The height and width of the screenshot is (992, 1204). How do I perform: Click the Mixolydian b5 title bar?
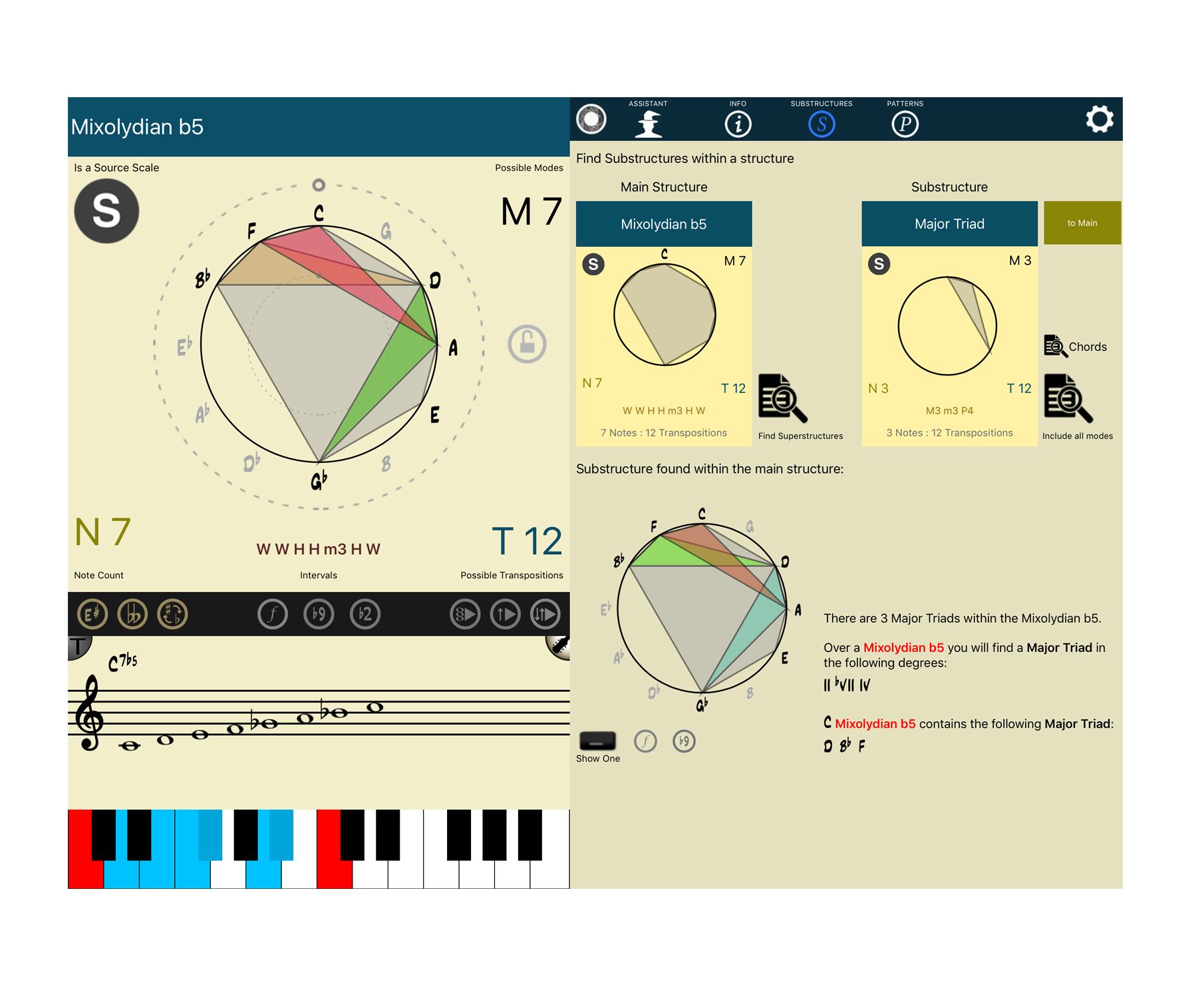319,127
